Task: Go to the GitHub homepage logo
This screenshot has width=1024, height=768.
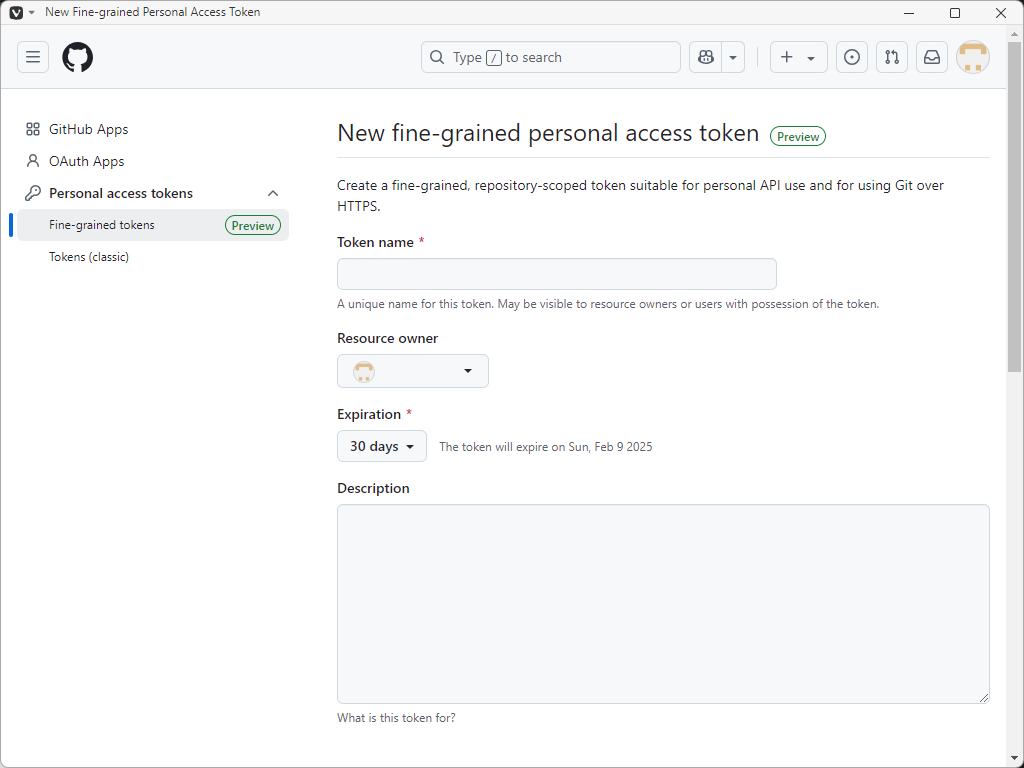Action: [x=77, y=57]
